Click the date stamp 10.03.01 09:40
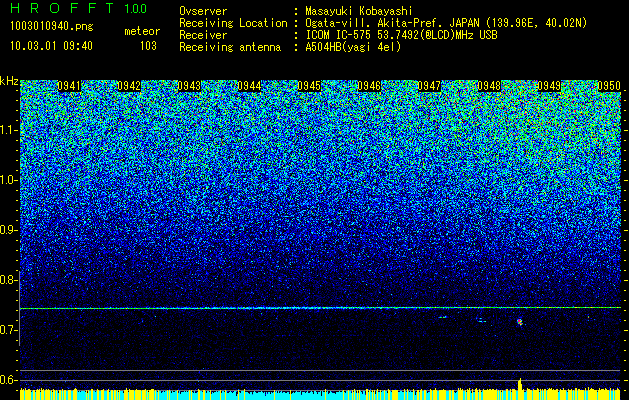Screen dimensions: 629x400 click(x=51, y=46)
